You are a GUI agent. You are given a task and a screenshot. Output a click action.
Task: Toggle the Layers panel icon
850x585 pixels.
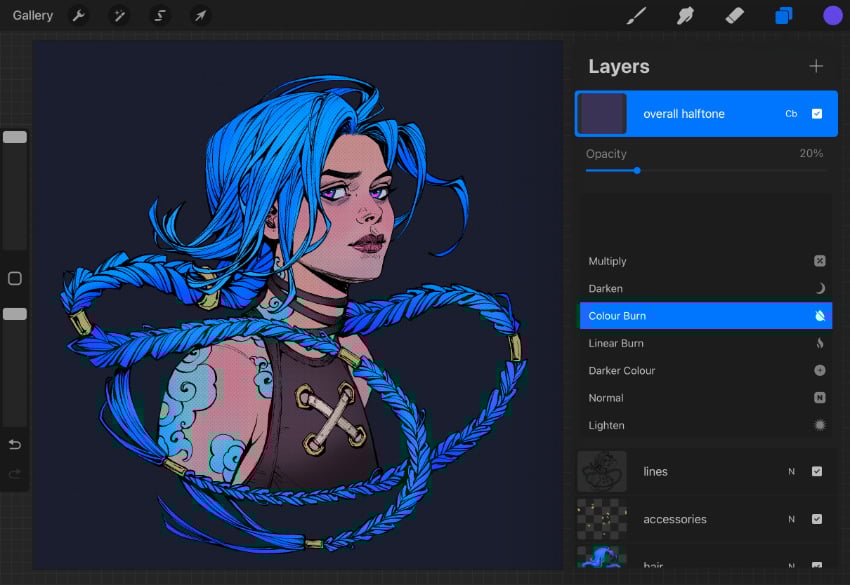[x=783, y=15]
